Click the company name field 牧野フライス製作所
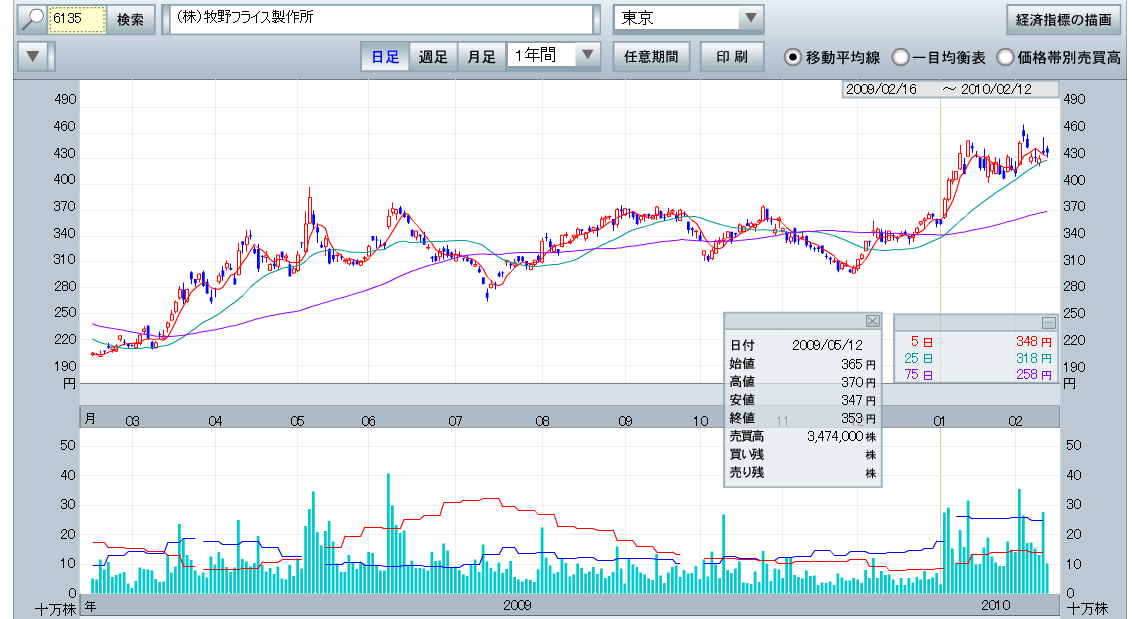Viewport: 1132px width, 619px height. point(380,19)
